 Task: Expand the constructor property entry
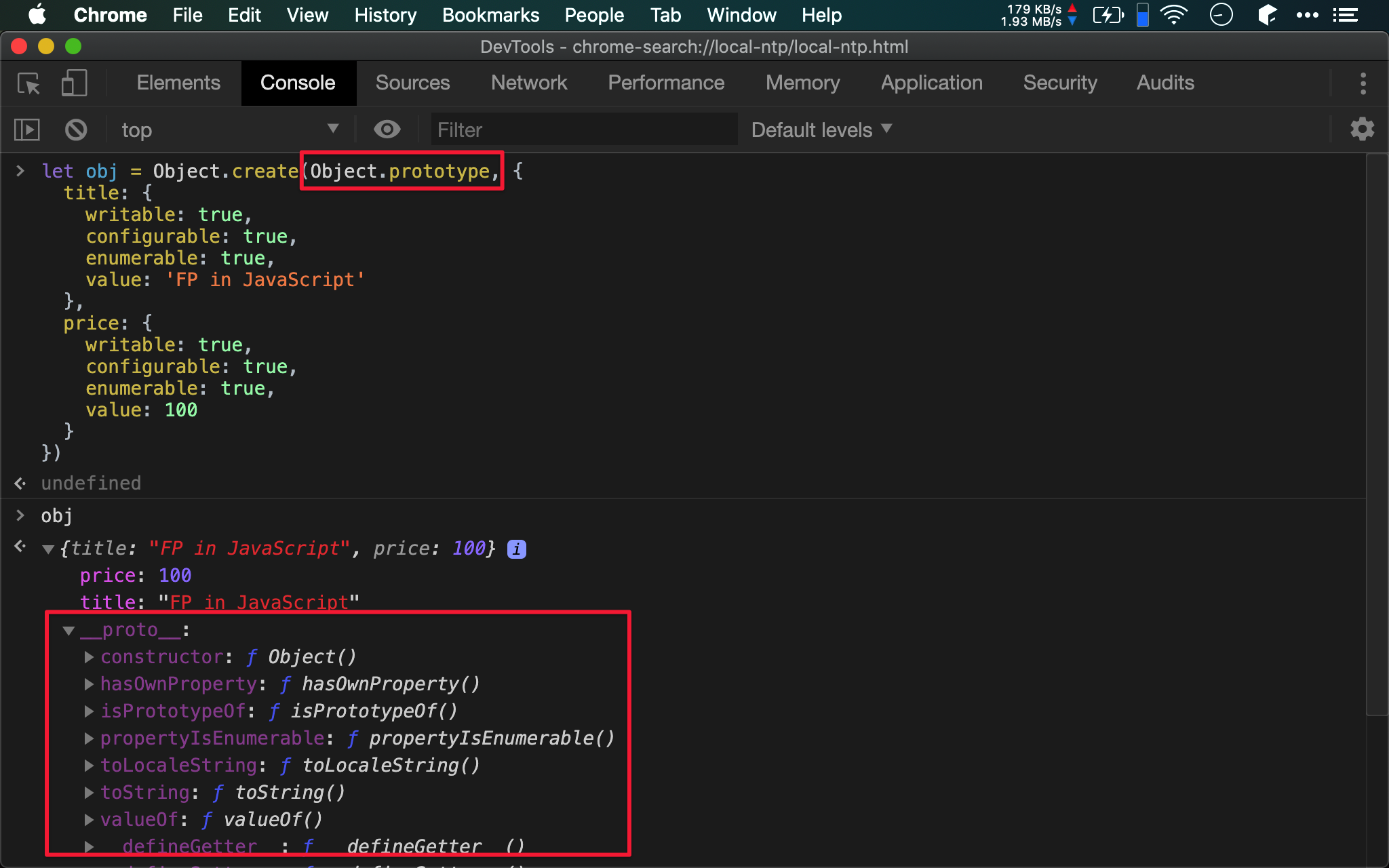[x=89, y=657]
